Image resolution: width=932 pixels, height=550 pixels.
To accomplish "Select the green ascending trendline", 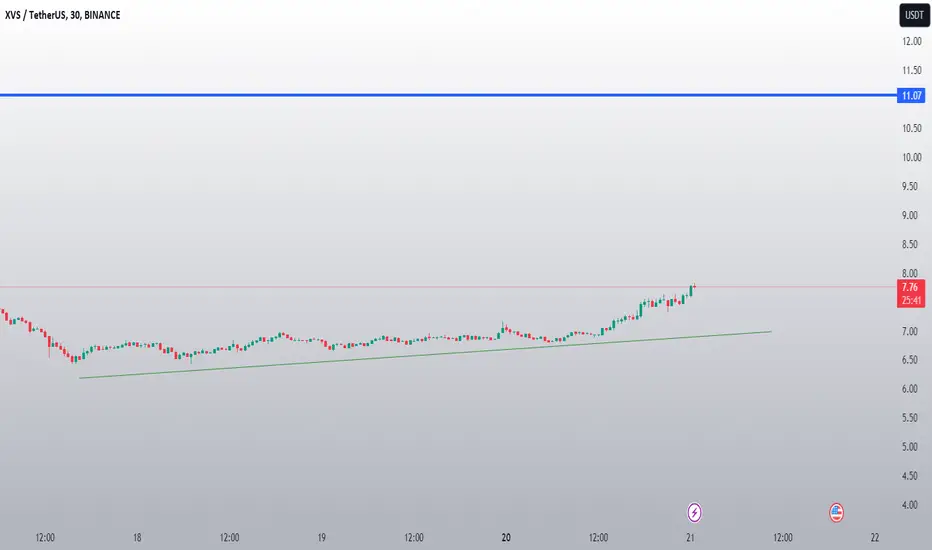I will (425, 355).
